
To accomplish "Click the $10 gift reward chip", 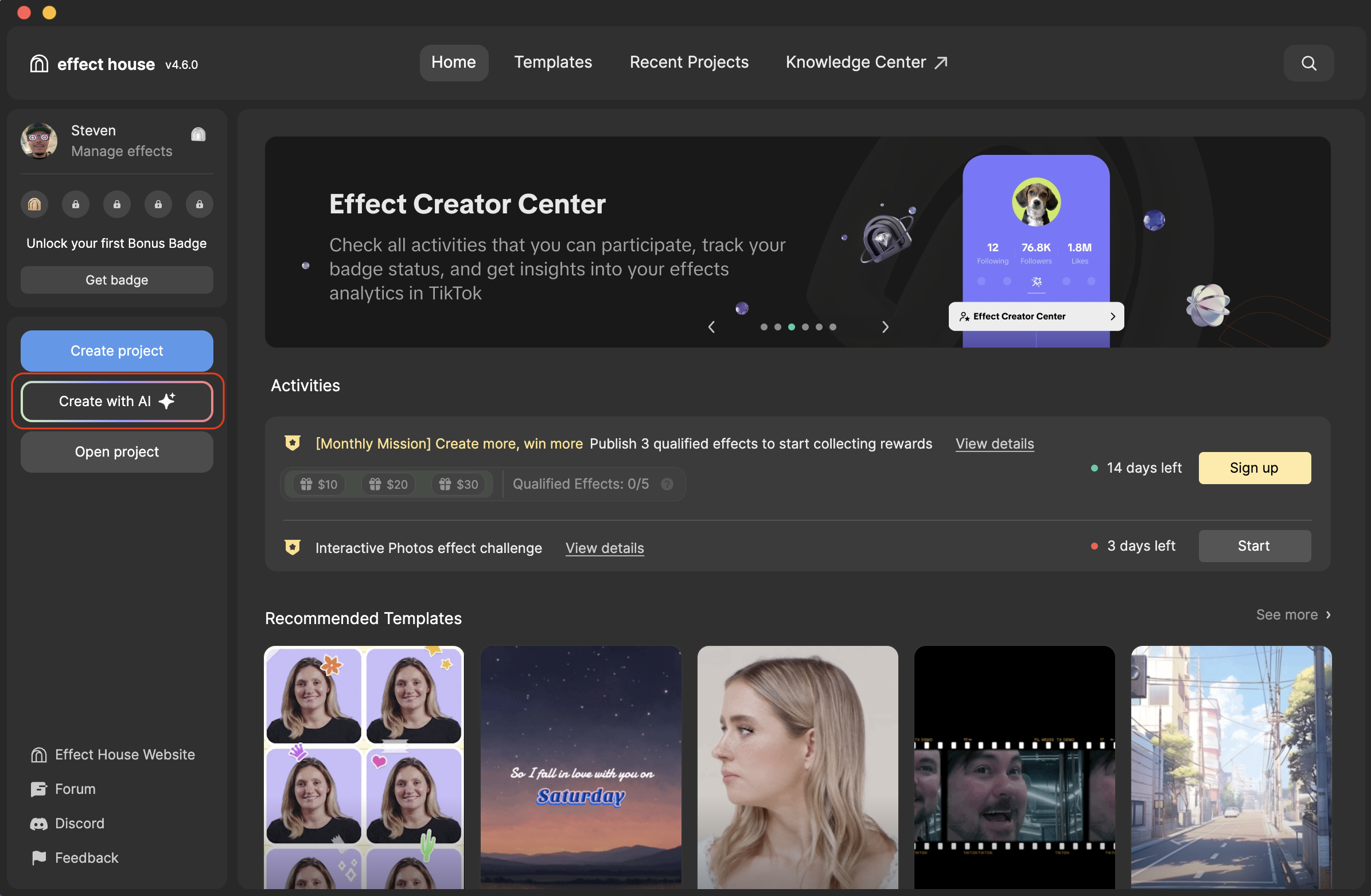I will 319,484.
